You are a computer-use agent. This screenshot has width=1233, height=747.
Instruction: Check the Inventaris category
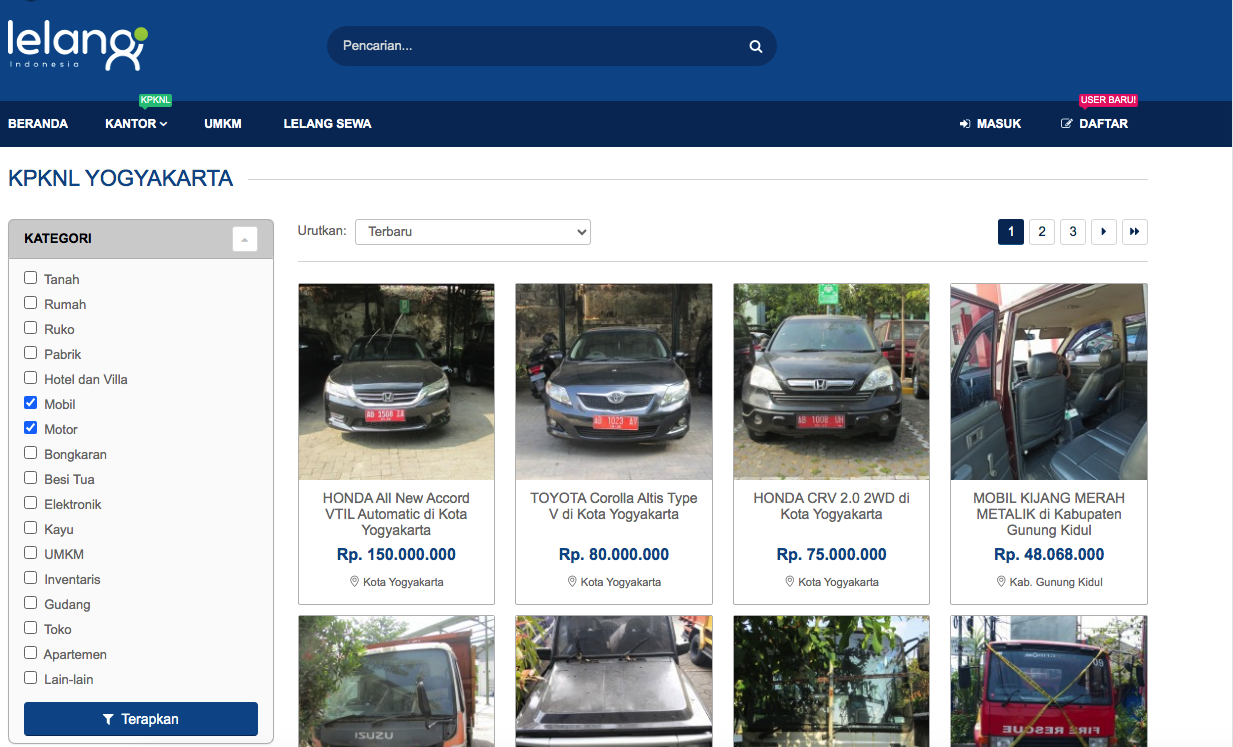pos(31,578)
